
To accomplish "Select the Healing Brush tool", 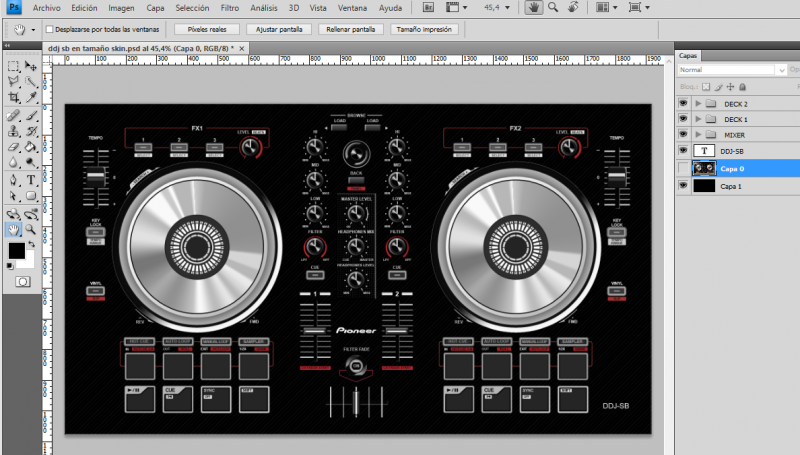I will (14, 116).
